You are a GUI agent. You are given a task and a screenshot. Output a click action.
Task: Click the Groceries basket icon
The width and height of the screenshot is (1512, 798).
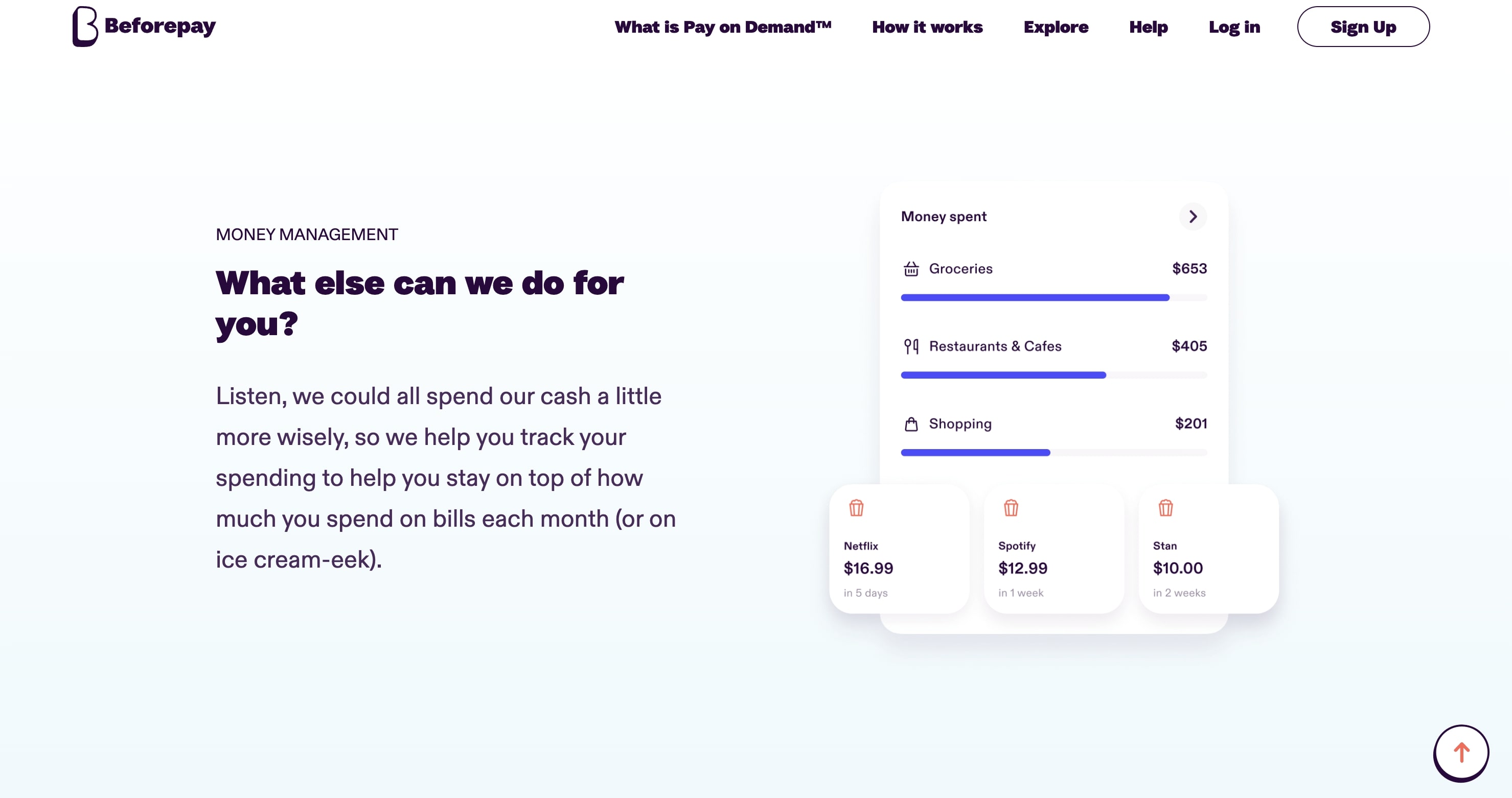911,269
